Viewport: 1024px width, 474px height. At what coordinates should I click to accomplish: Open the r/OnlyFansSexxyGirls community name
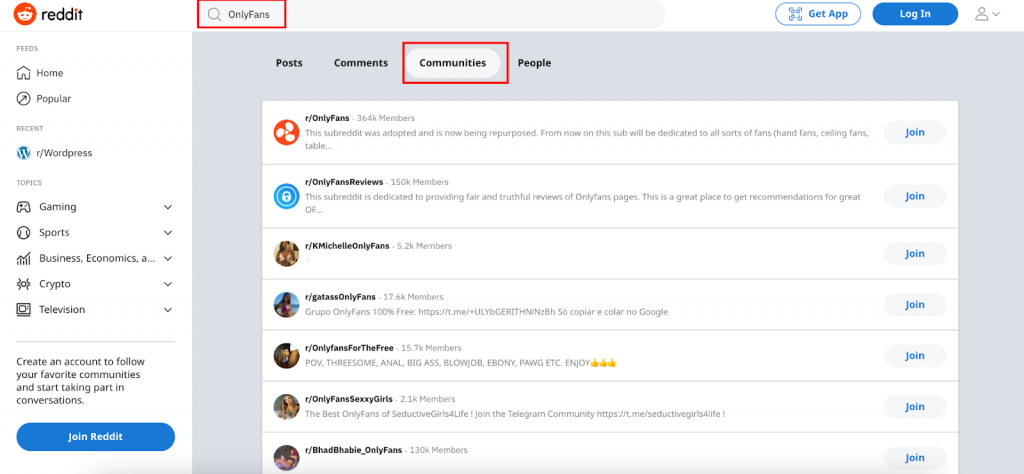[347, 399]
